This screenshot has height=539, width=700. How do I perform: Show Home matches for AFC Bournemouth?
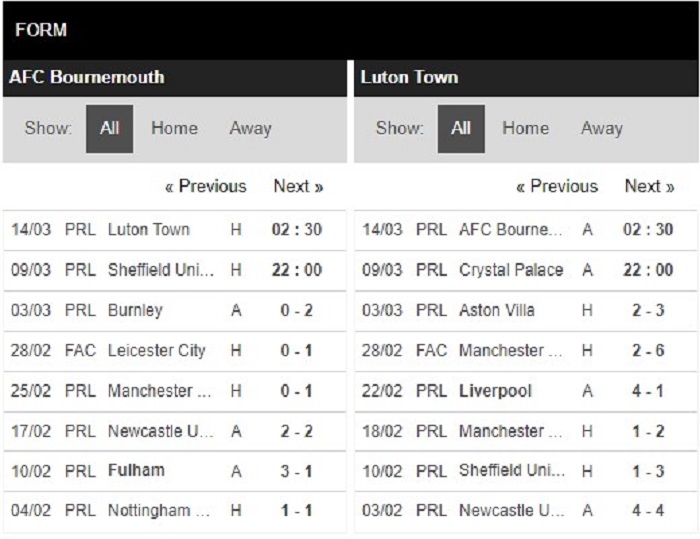pos(174,128)
